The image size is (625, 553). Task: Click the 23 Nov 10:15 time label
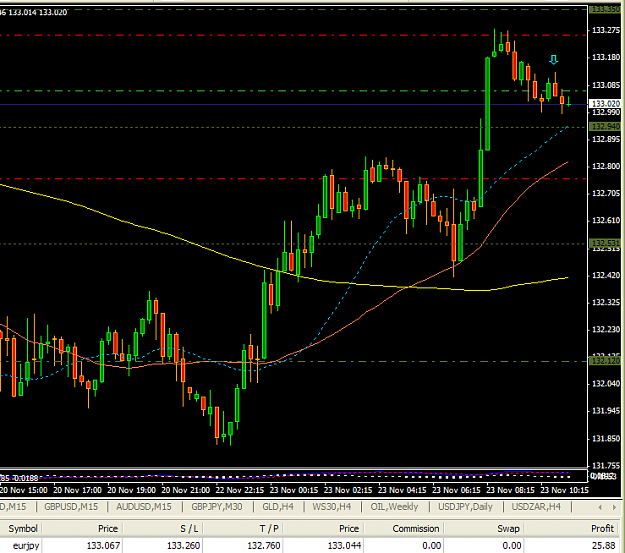(x=564, y=490)
